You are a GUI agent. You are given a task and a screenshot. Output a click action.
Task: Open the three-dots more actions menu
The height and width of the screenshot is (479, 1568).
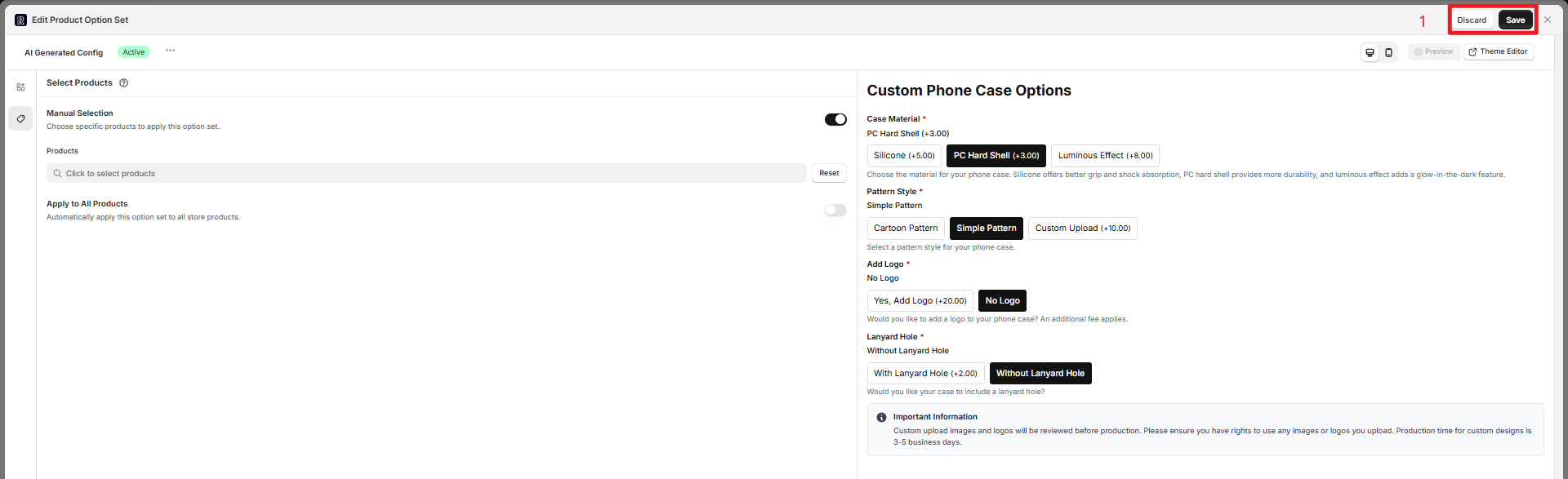pyautogui.click(x=170, y=51)
